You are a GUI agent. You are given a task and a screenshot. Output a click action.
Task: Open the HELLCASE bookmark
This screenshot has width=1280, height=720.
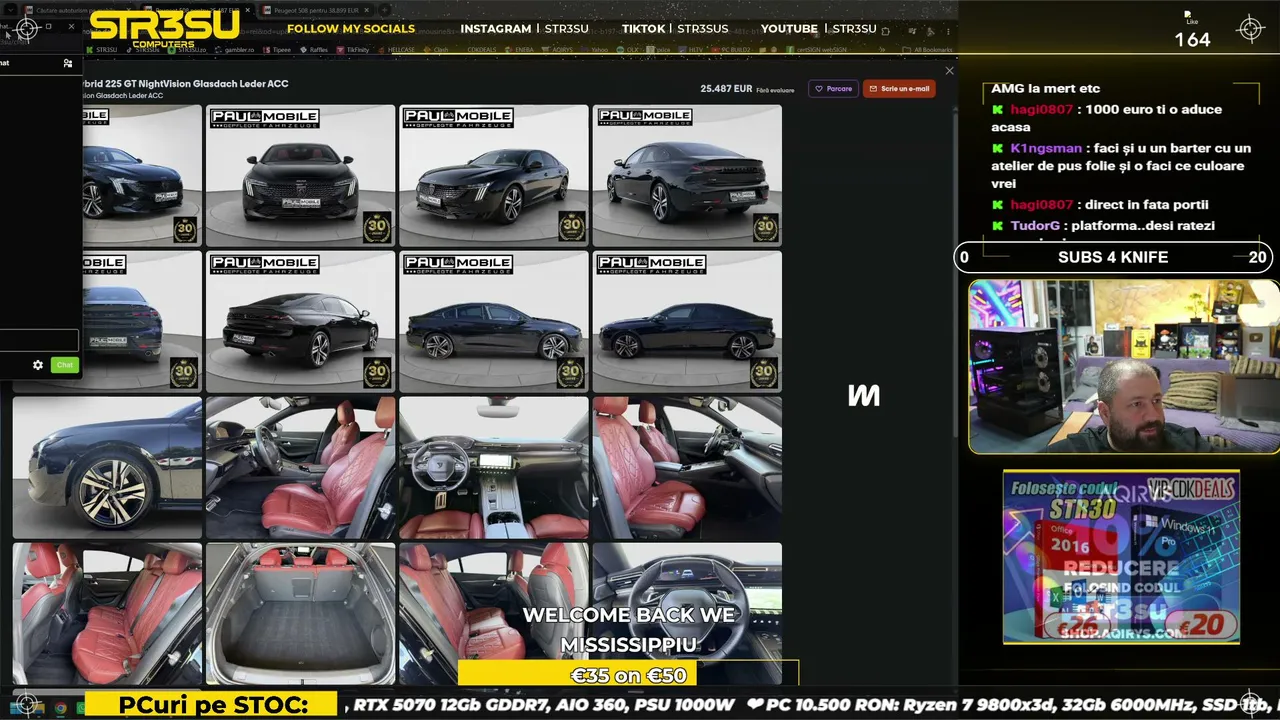[x=396, y=49]
